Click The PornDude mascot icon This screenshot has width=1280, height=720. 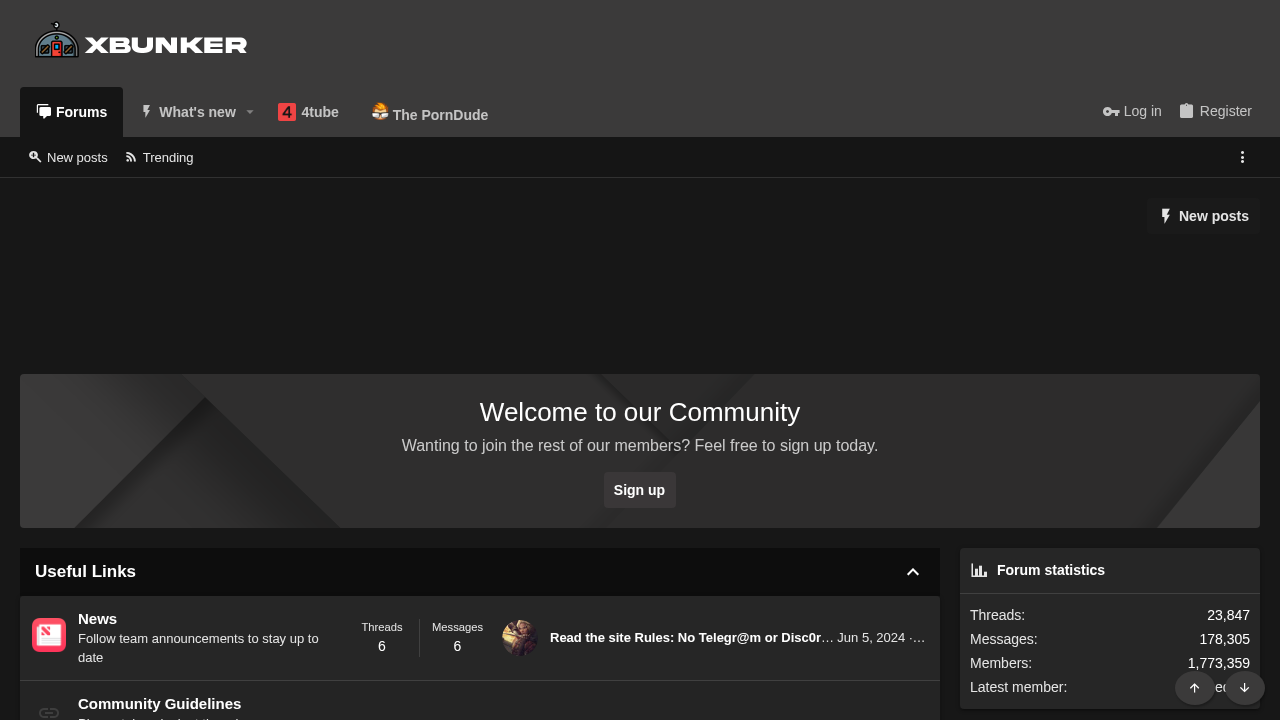(380, 111)
